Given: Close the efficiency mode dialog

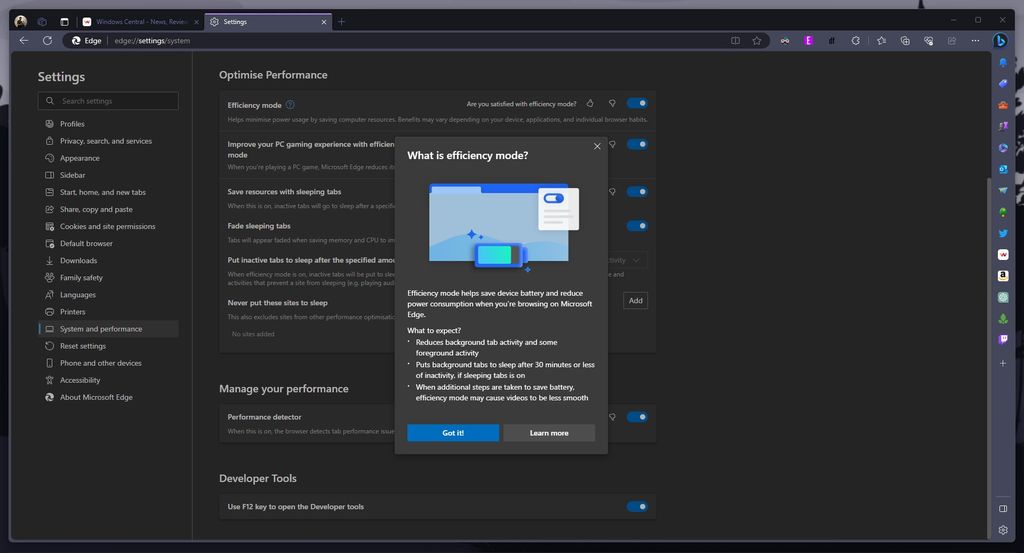Looking at the screenshot, I should tap(597, 146).
